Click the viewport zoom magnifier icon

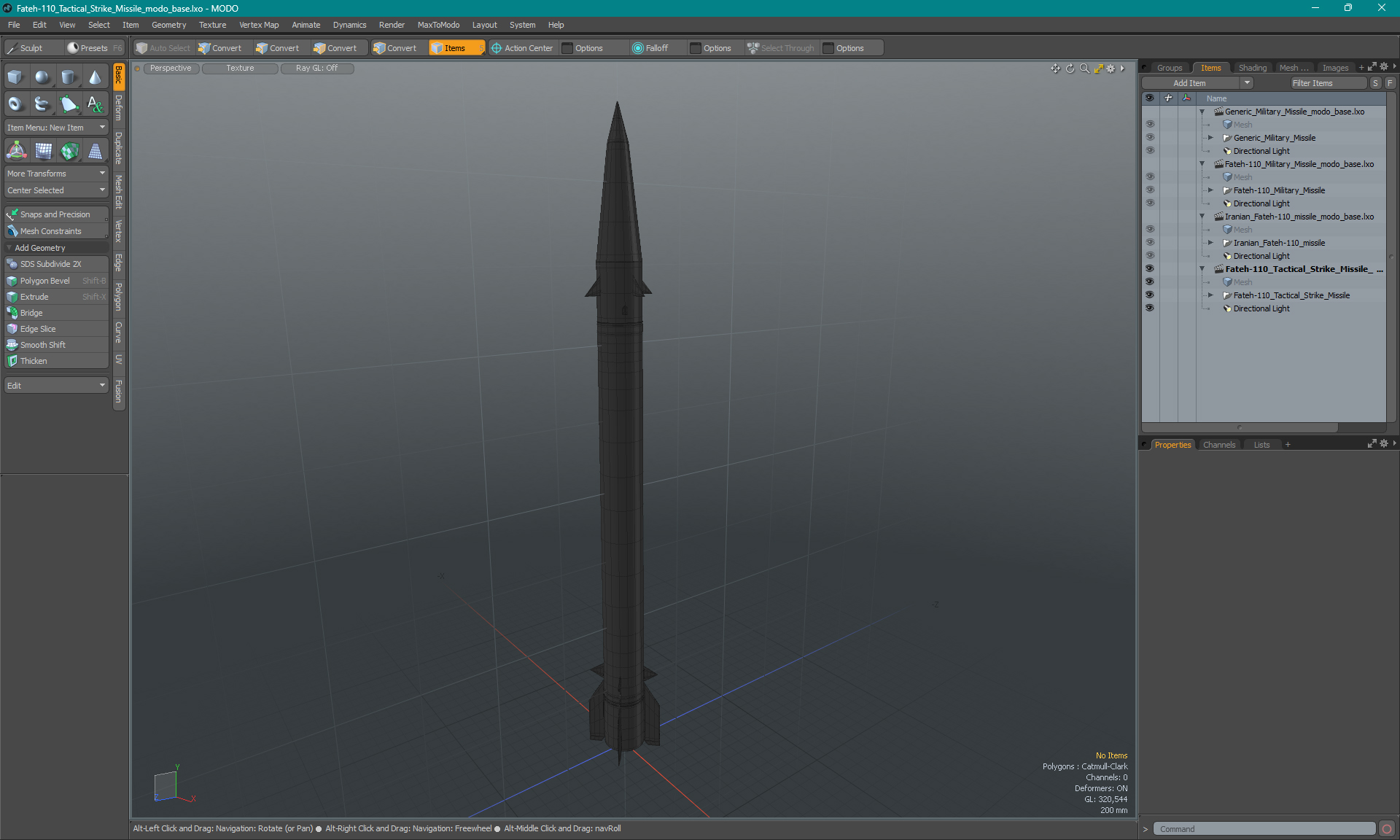[x=1084, y=69]
